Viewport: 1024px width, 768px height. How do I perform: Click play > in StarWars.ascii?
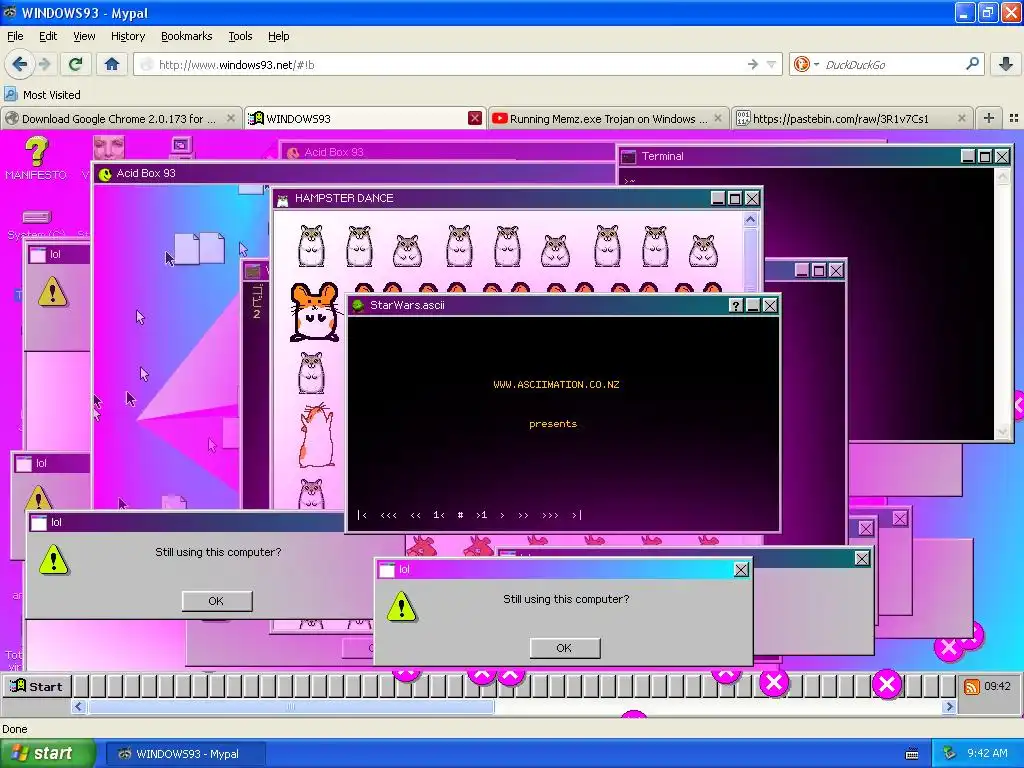(x=502, y=515)
